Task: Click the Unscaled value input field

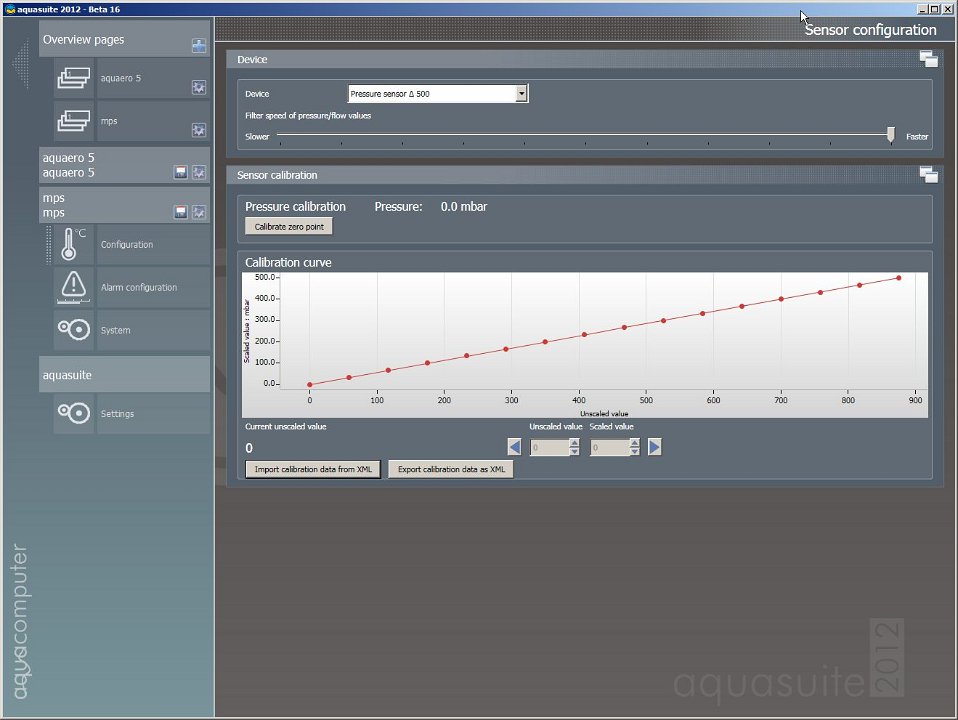Action: click(x=549, y=447)
